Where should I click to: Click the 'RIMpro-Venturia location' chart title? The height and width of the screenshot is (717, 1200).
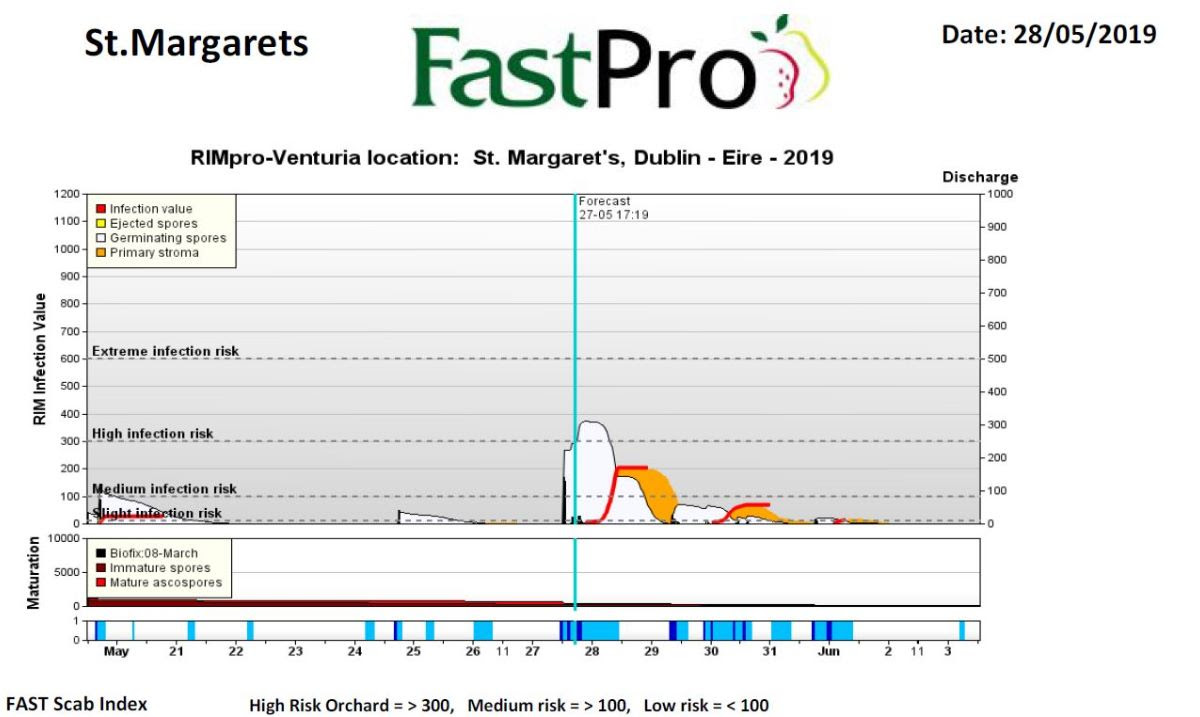click(512, 158)
